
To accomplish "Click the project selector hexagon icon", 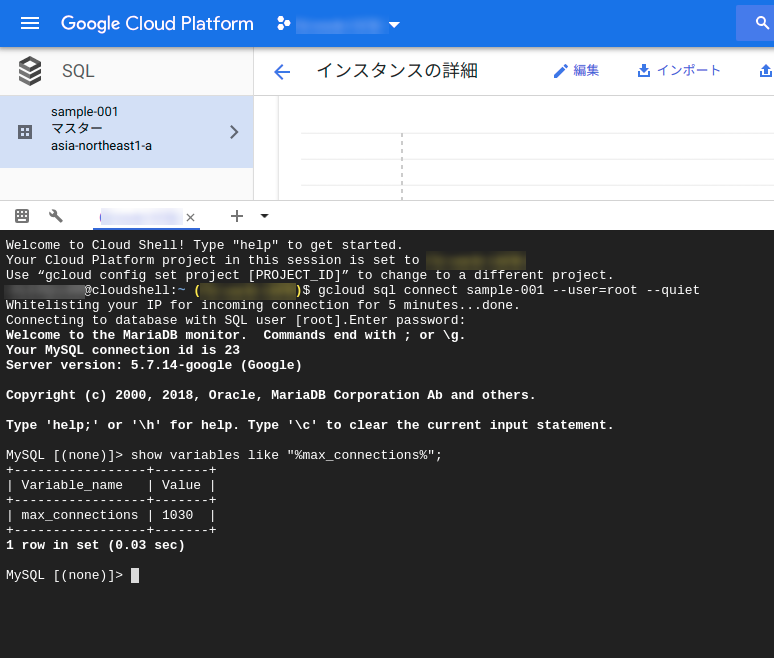I will (x=283, y=23).
